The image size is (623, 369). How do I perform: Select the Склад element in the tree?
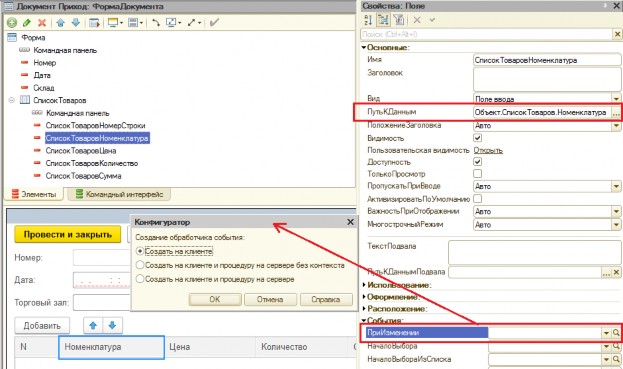tap(44, 88)
